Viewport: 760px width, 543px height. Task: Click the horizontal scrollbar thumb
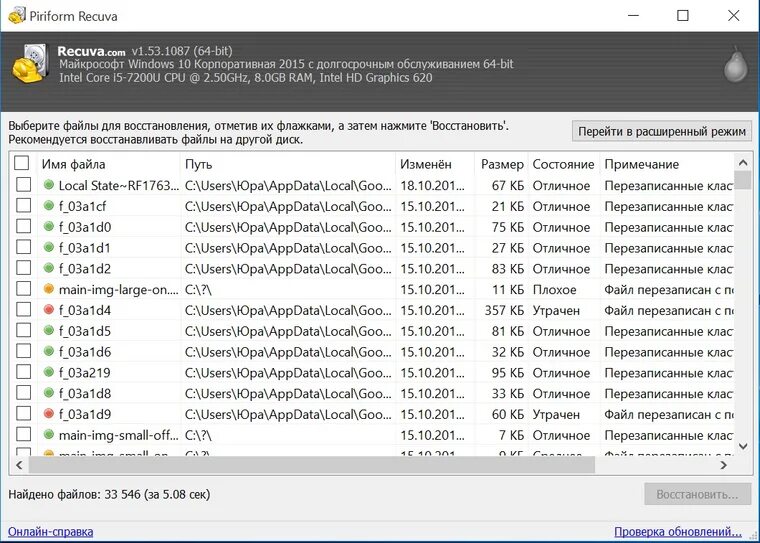click(x=312, y=465)
